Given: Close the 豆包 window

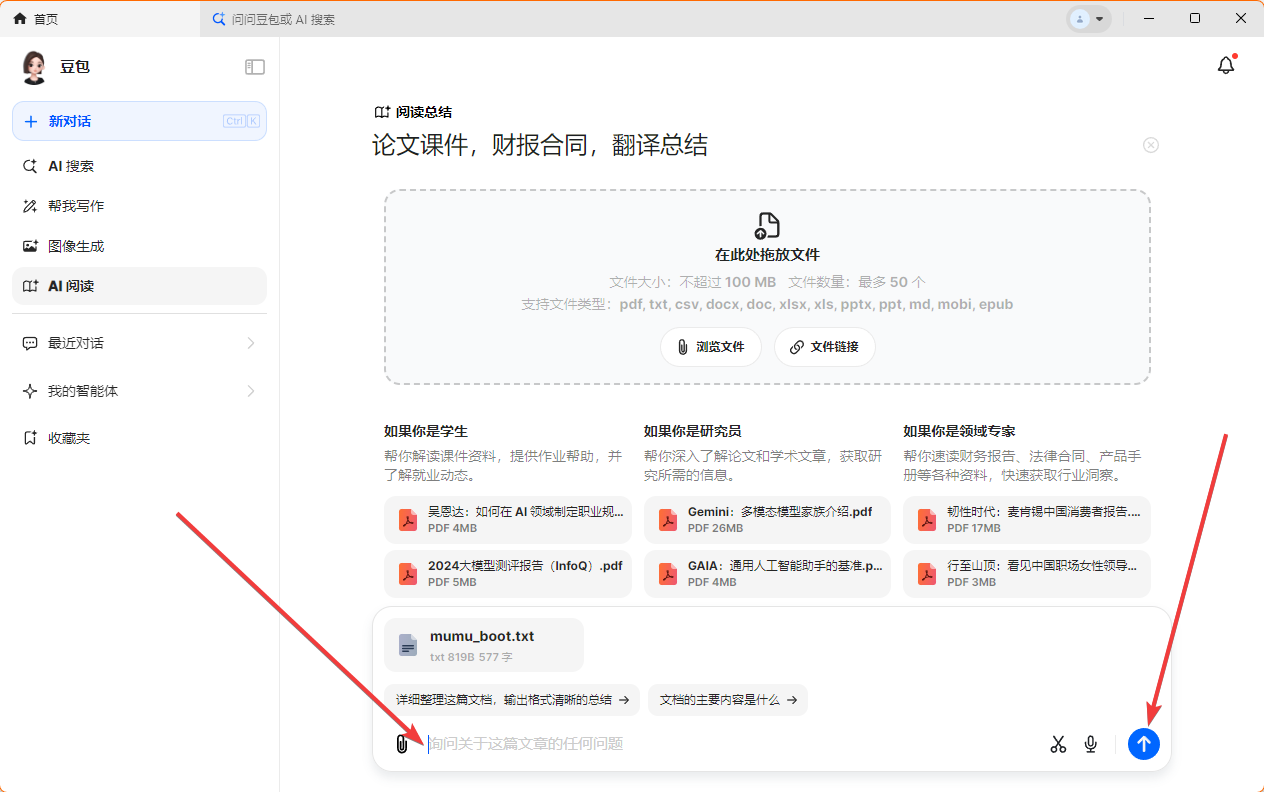Looking at the screenshot, I should pos(1241,19).
